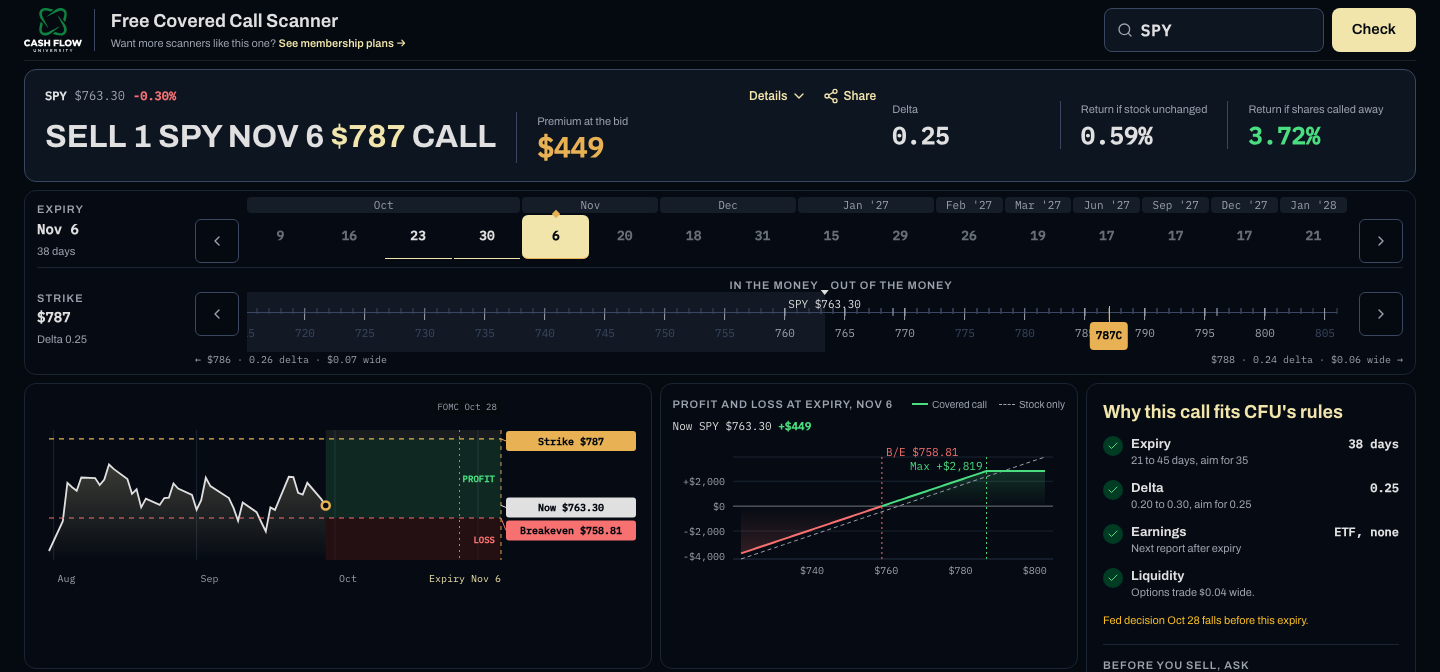Click the Fed decision Oct 28 notice
Viewport: 1440px width, 672px height.
(x=1205, y=620)
